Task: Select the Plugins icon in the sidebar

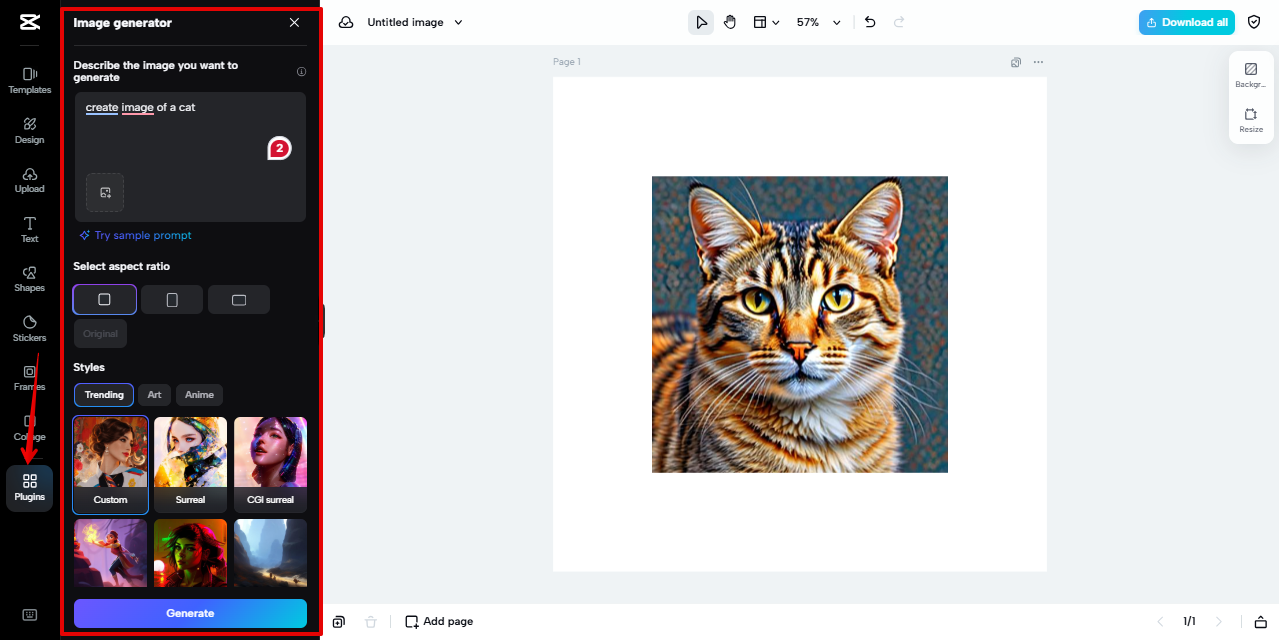Action: [x=29, y=488]
